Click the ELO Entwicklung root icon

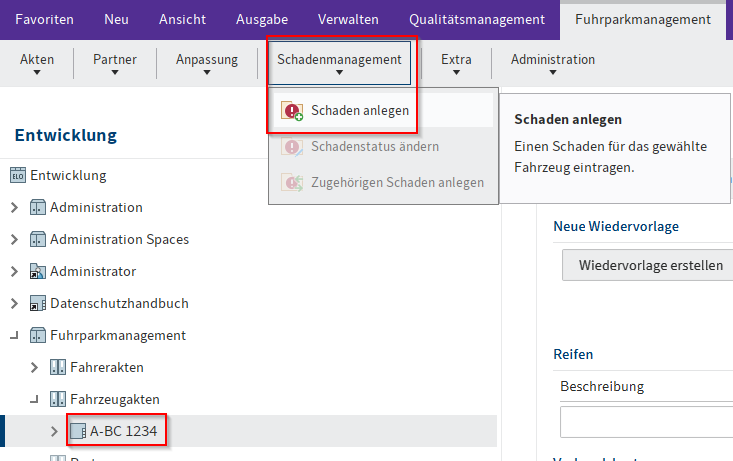coord(18,175)
